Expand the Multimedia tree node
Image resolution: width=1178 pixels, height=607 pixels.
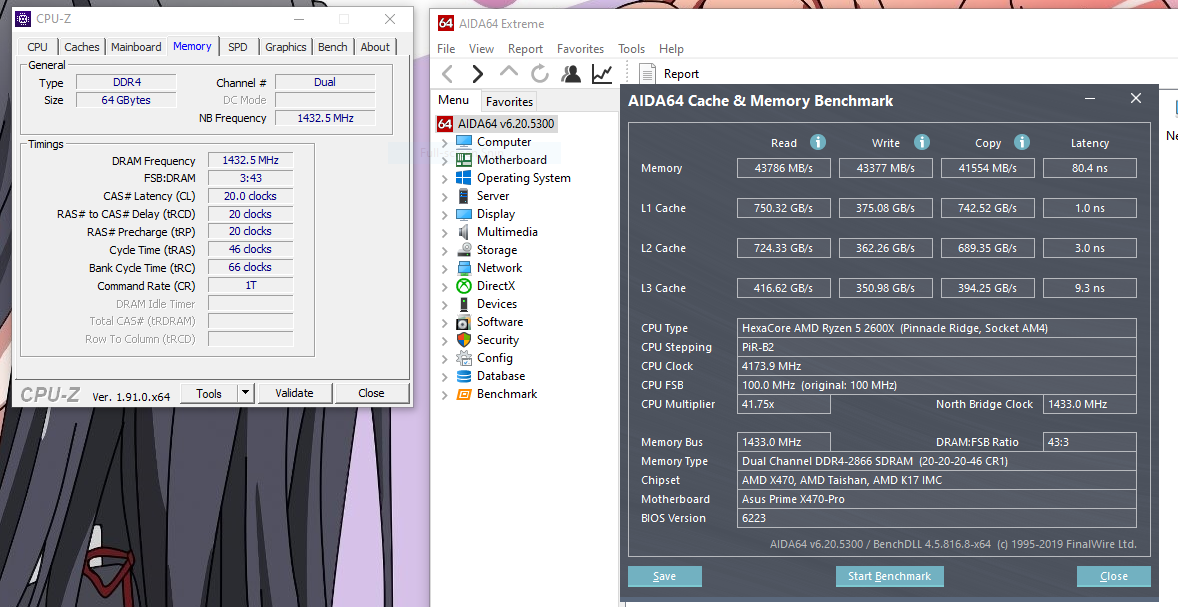coord(445,233)
